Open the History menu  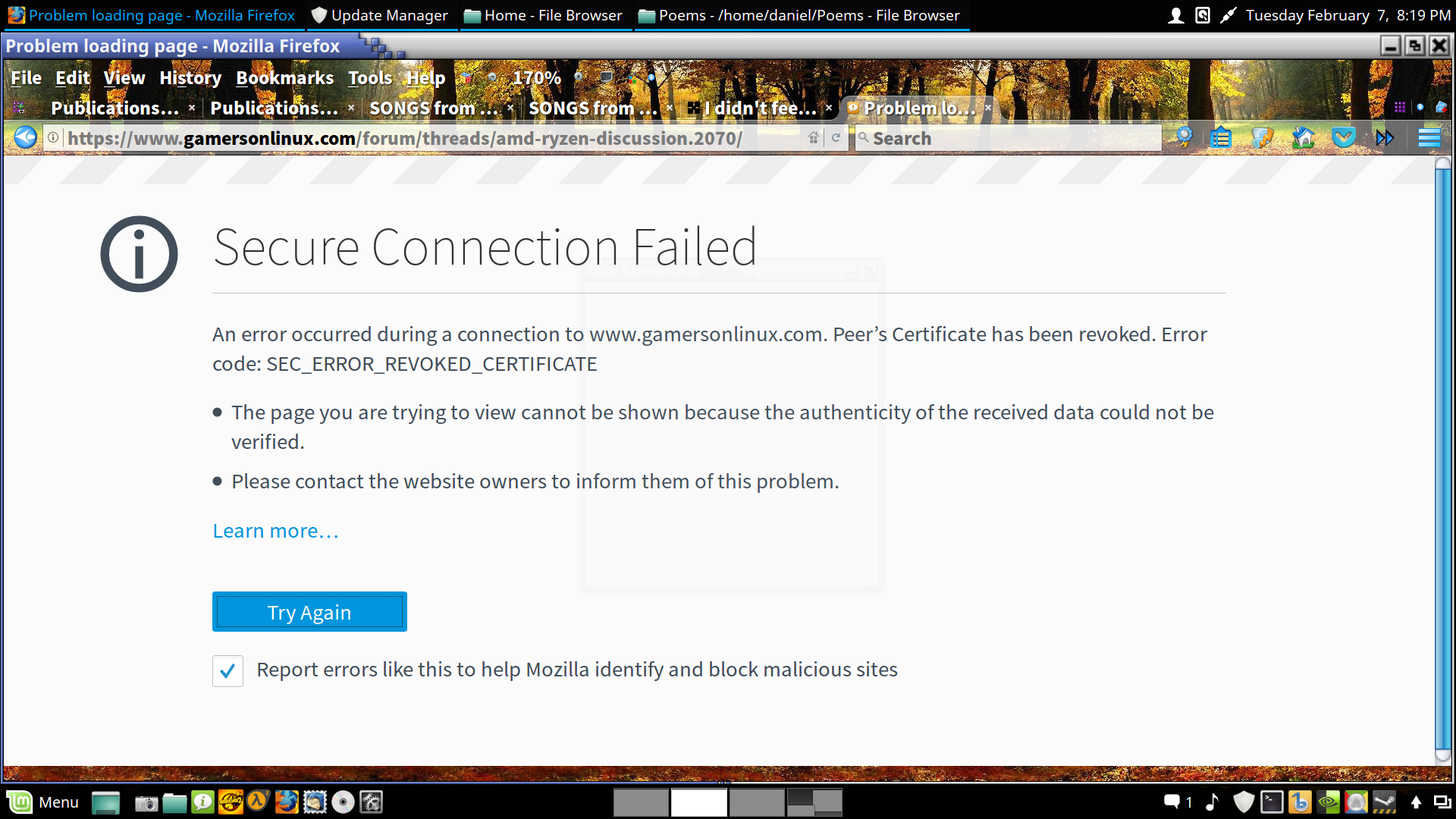[190, 78]
